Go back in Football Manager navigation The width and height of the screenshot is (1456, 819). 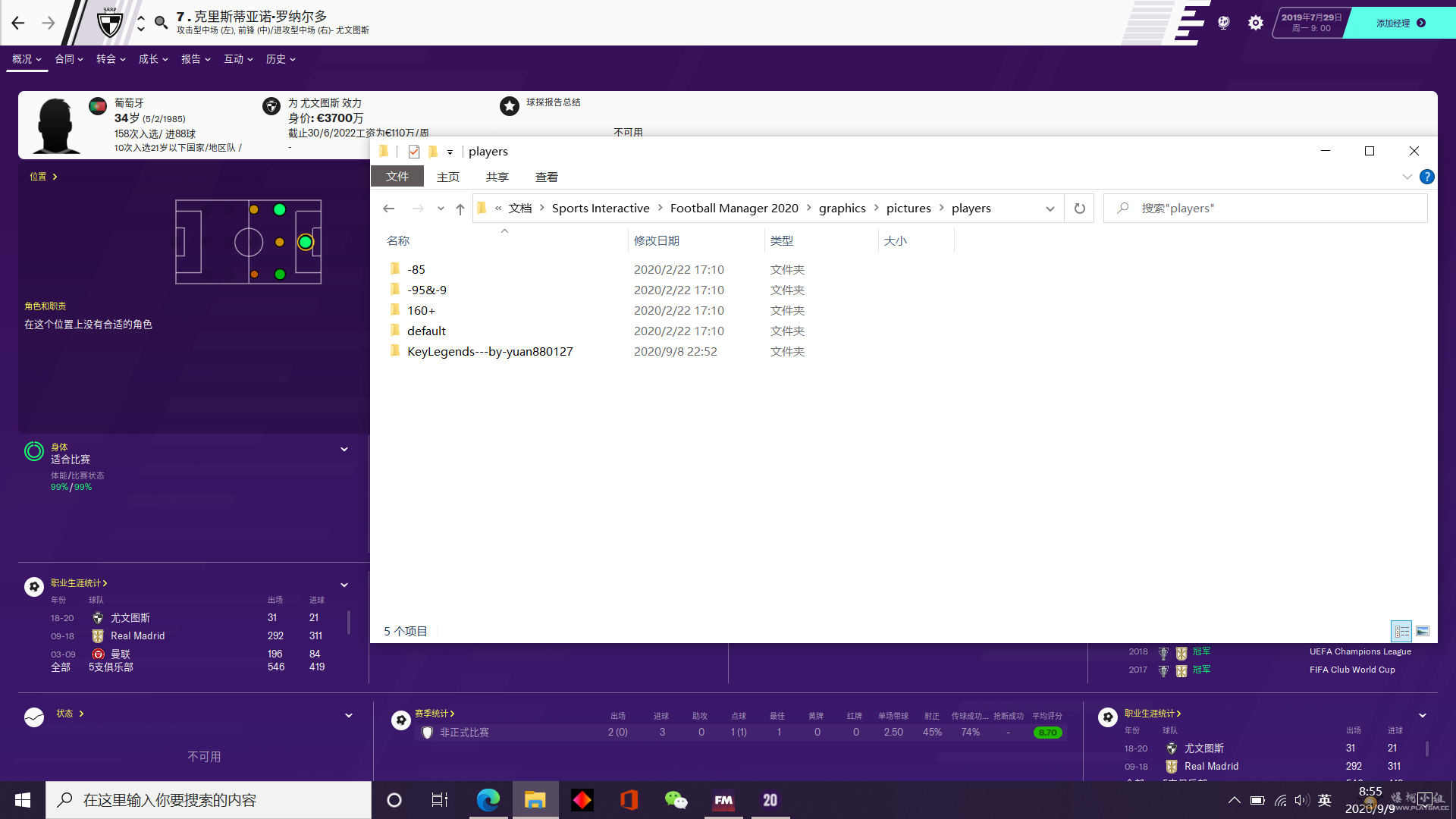coord(18,23)
